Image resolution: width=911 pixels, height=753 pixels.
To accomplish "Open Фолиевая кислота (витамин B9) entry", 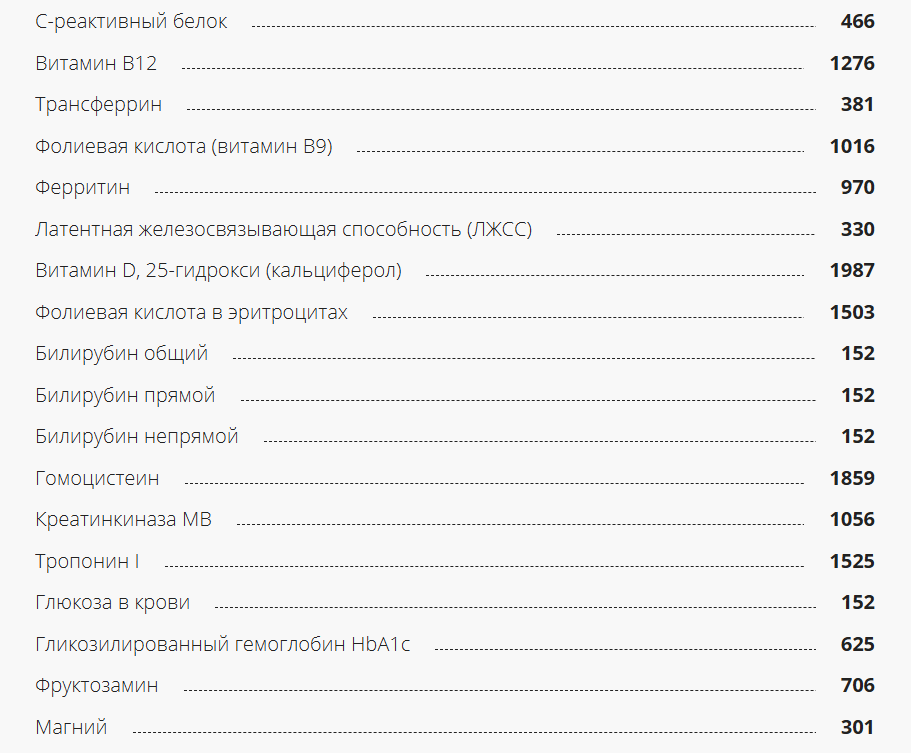I will click(183, 147).
